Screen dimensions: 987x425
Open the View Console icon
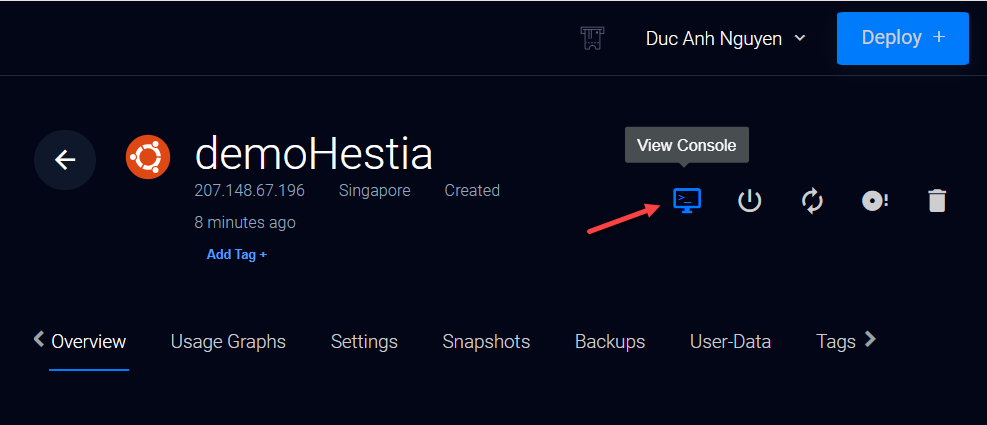(686, 200)
